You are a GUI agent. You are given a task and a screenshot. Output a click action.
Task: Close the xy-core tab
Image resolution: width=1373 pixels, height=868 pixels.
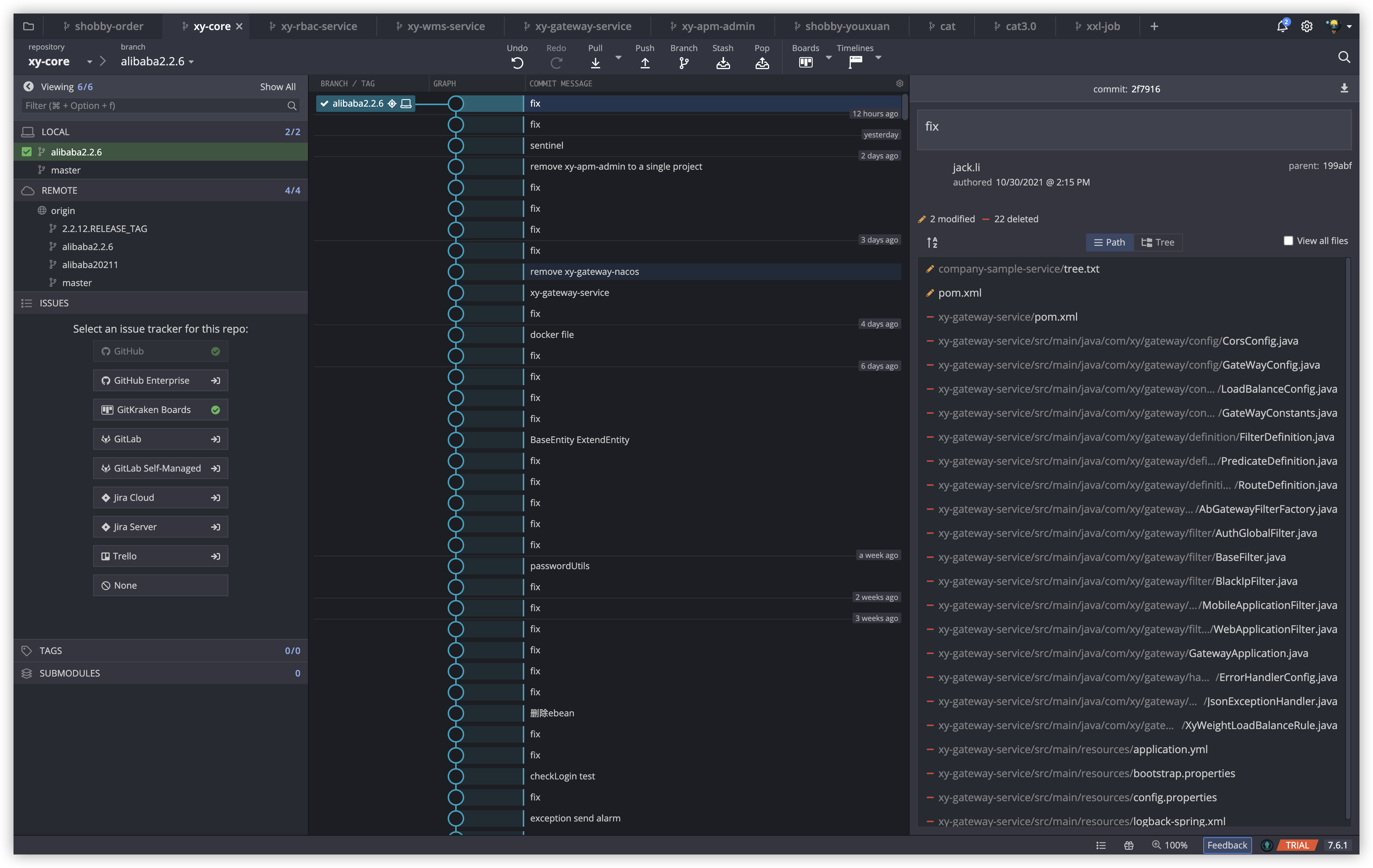pyautogui.click(x=240, y=26)
